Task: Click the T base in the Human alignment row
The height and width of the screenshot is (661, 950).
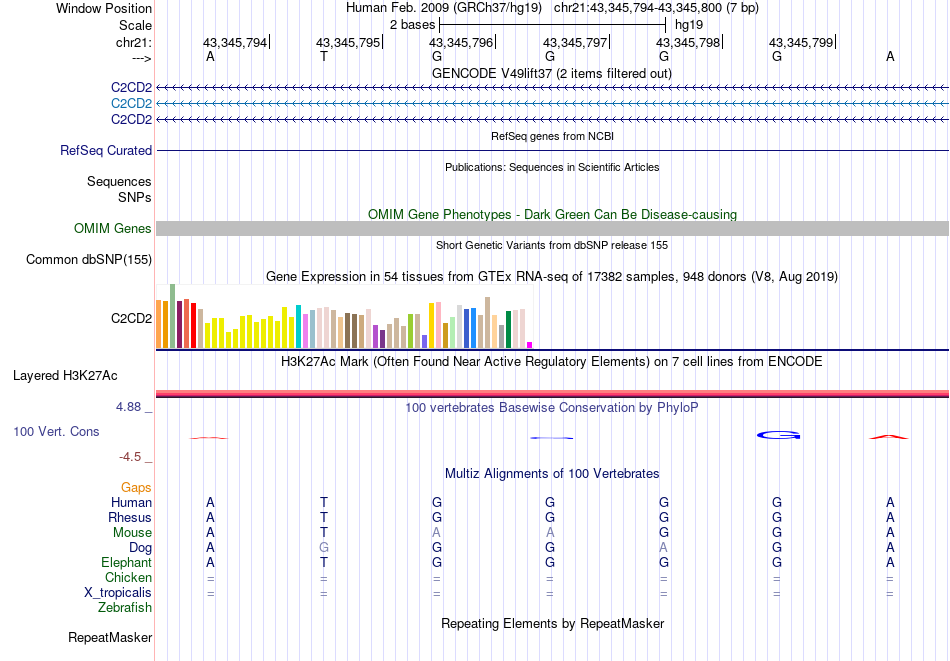Action: coord(324,502)
